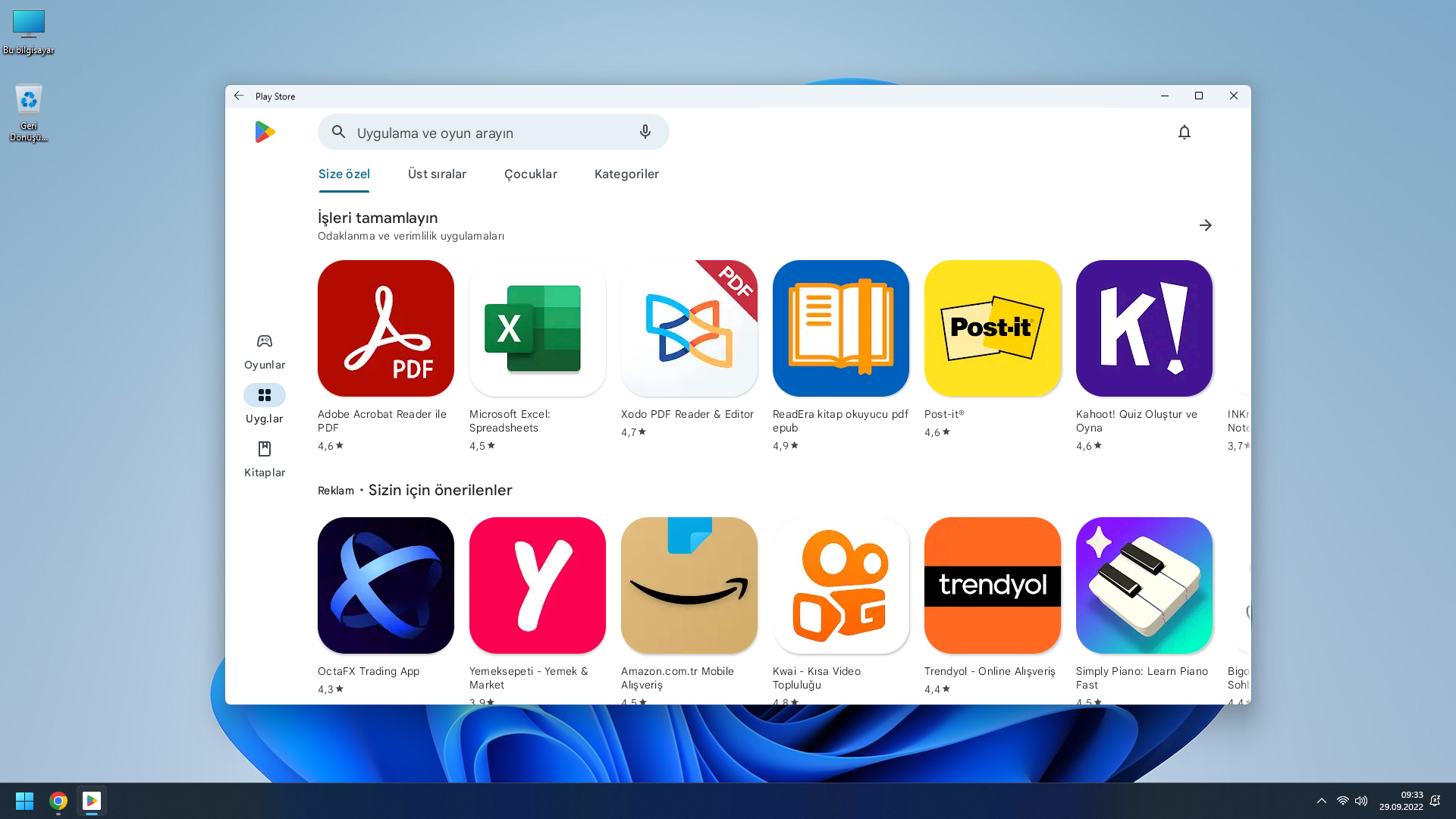The image size is (1456, 819).
Task: Open the notifications bell icon
Action: [x=1184, y=132]
